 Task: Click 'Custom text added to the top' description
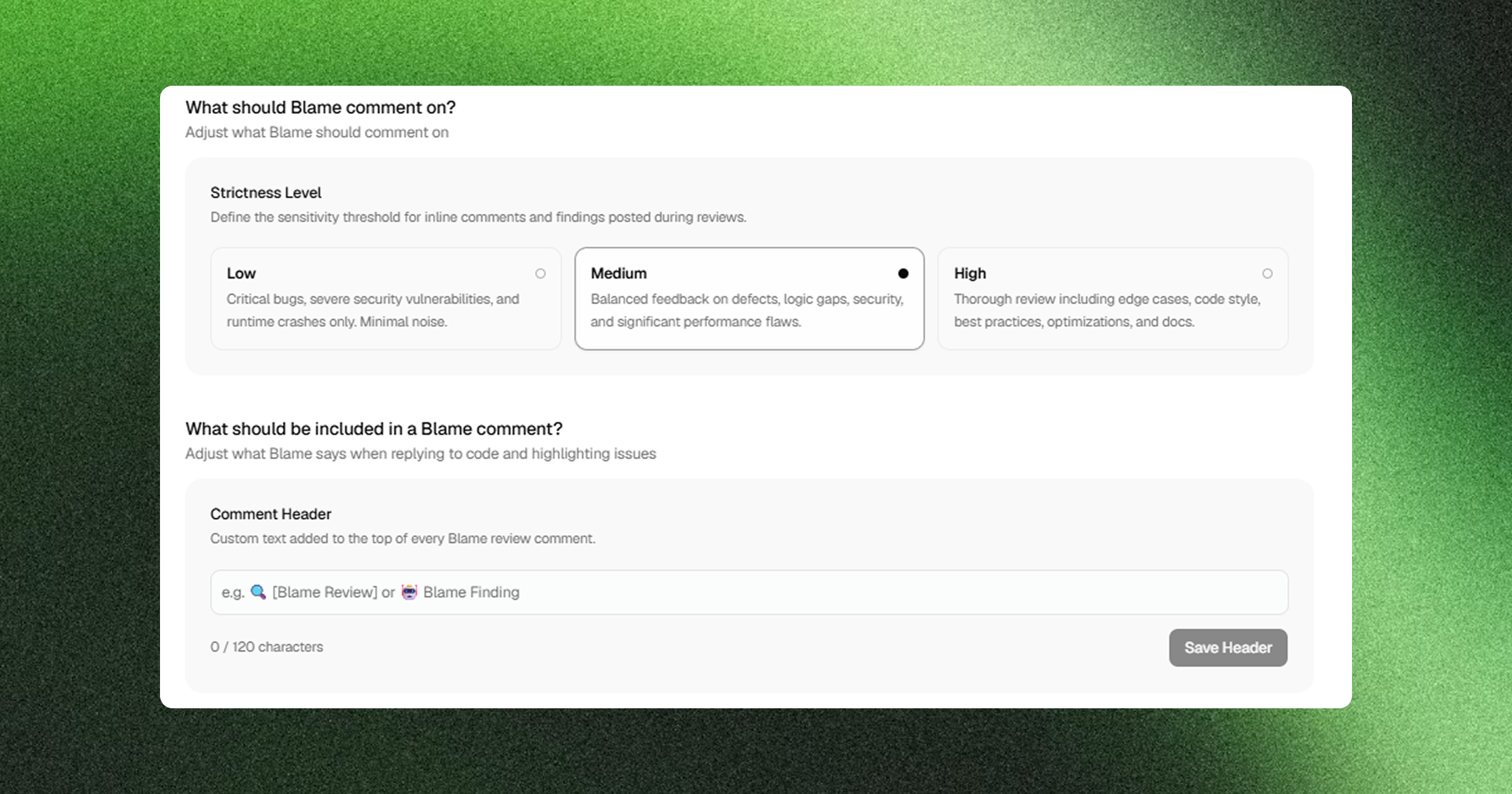click(403, 538)
